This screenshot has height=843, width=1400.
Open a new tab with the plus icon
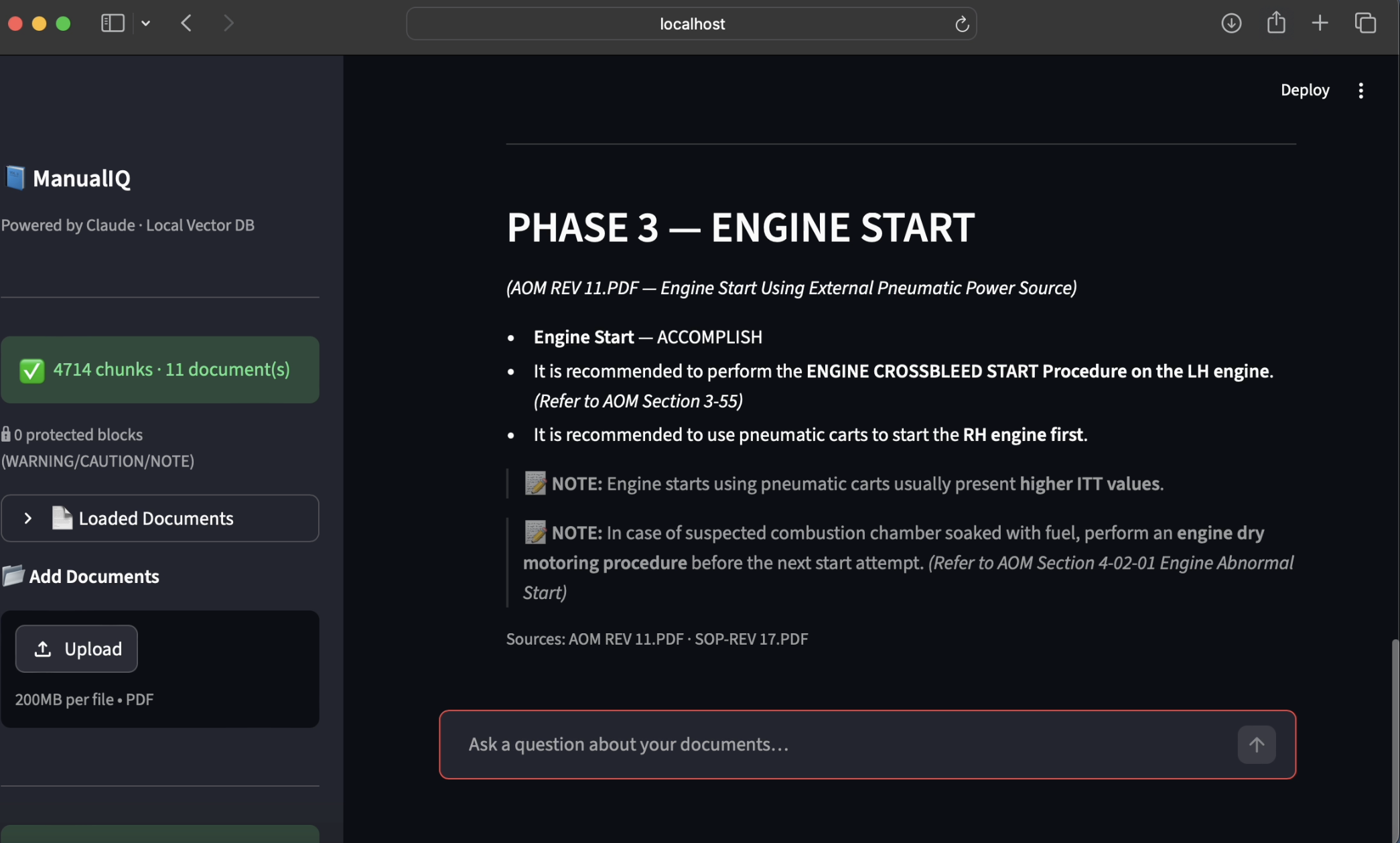pyautogui.click(x=1320, y=23)
